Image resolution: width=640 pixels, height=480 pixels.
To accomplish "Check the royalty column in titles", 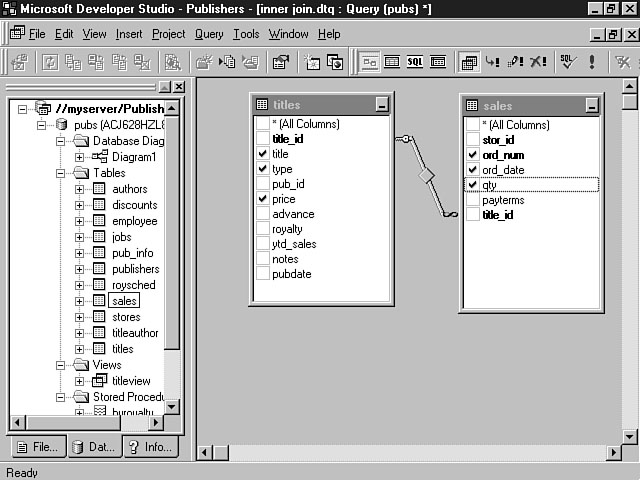I will click(x=262, y=230).
